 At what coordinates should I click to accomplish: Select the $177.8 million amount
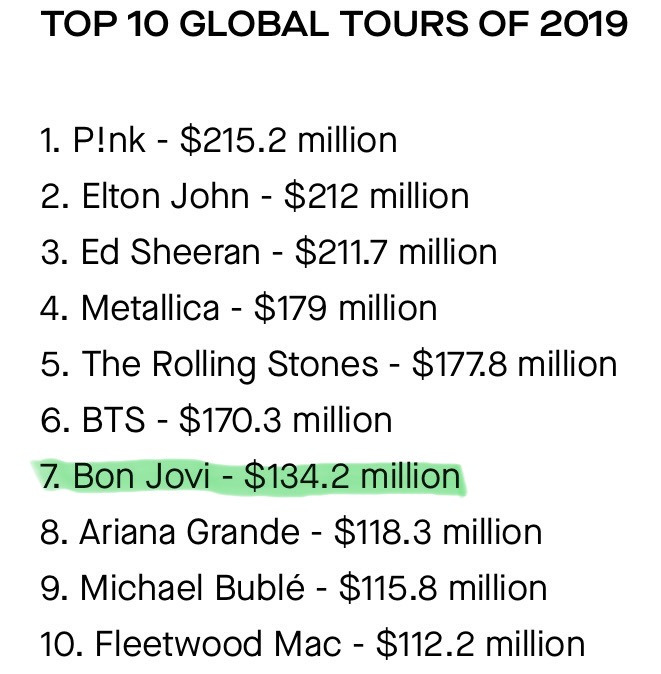pos(514,363)
